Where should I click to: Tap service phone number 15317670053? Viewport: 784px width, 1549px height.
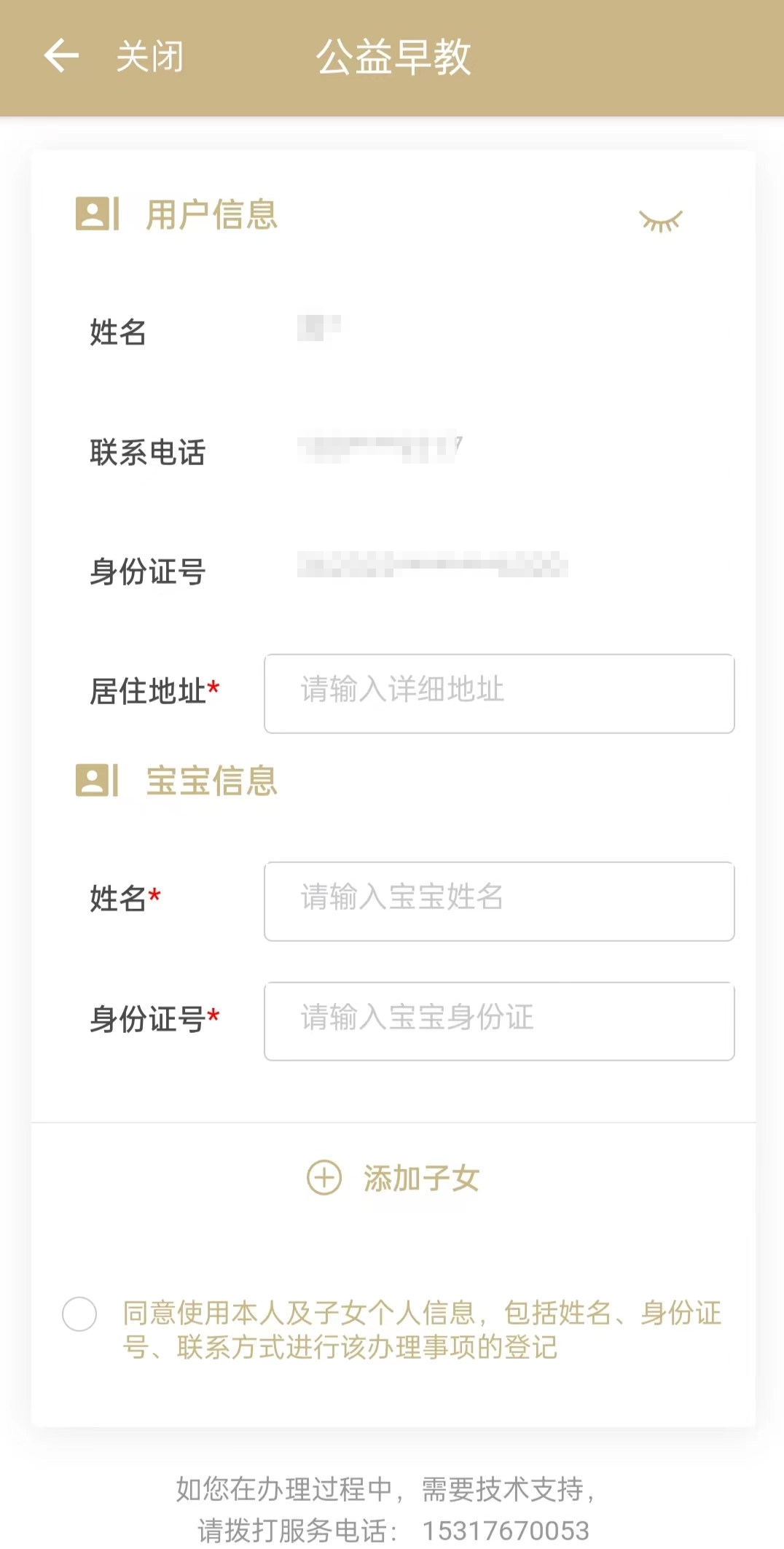506,1530
